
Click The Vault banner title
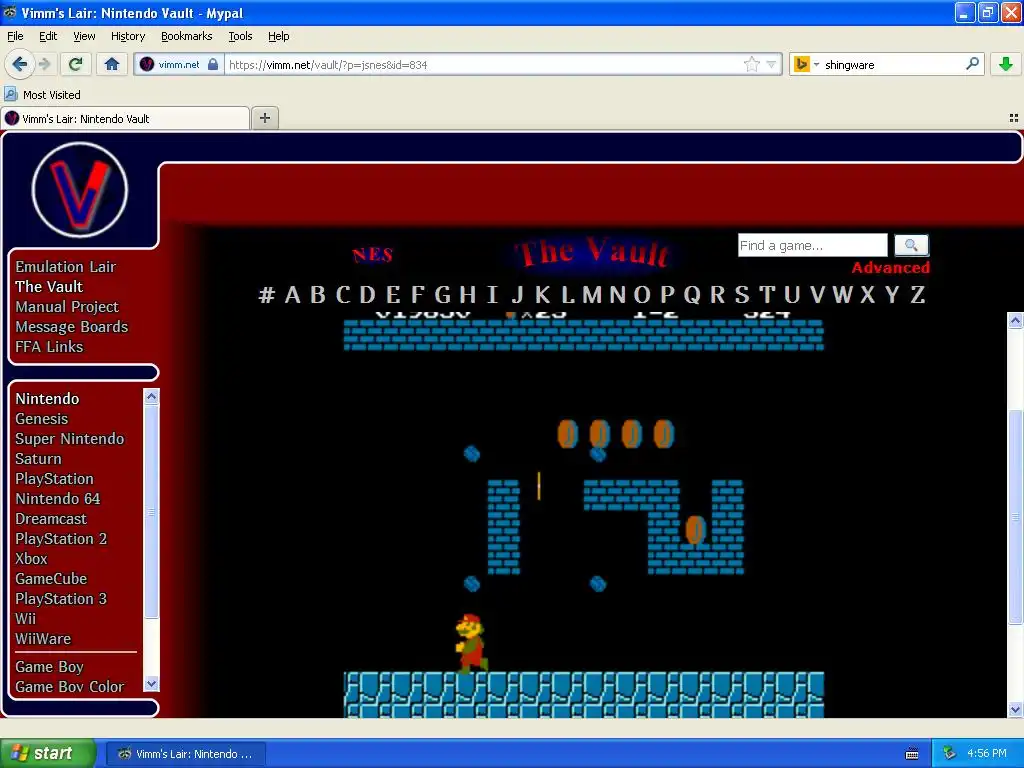[x=592, y=253]
